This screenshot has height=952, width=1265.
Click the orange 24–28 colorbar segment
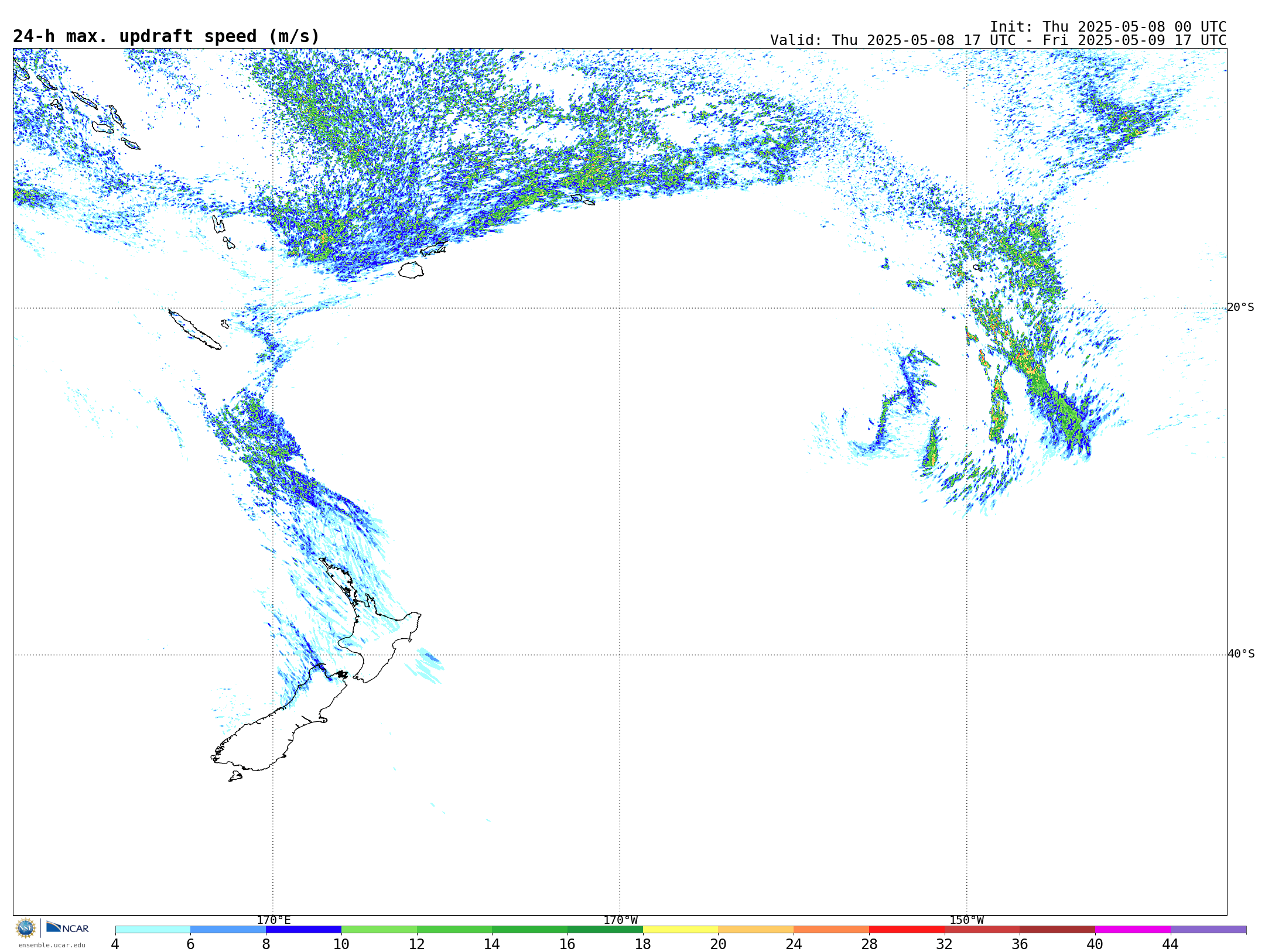pyautogui.click(x=831, y=929)
